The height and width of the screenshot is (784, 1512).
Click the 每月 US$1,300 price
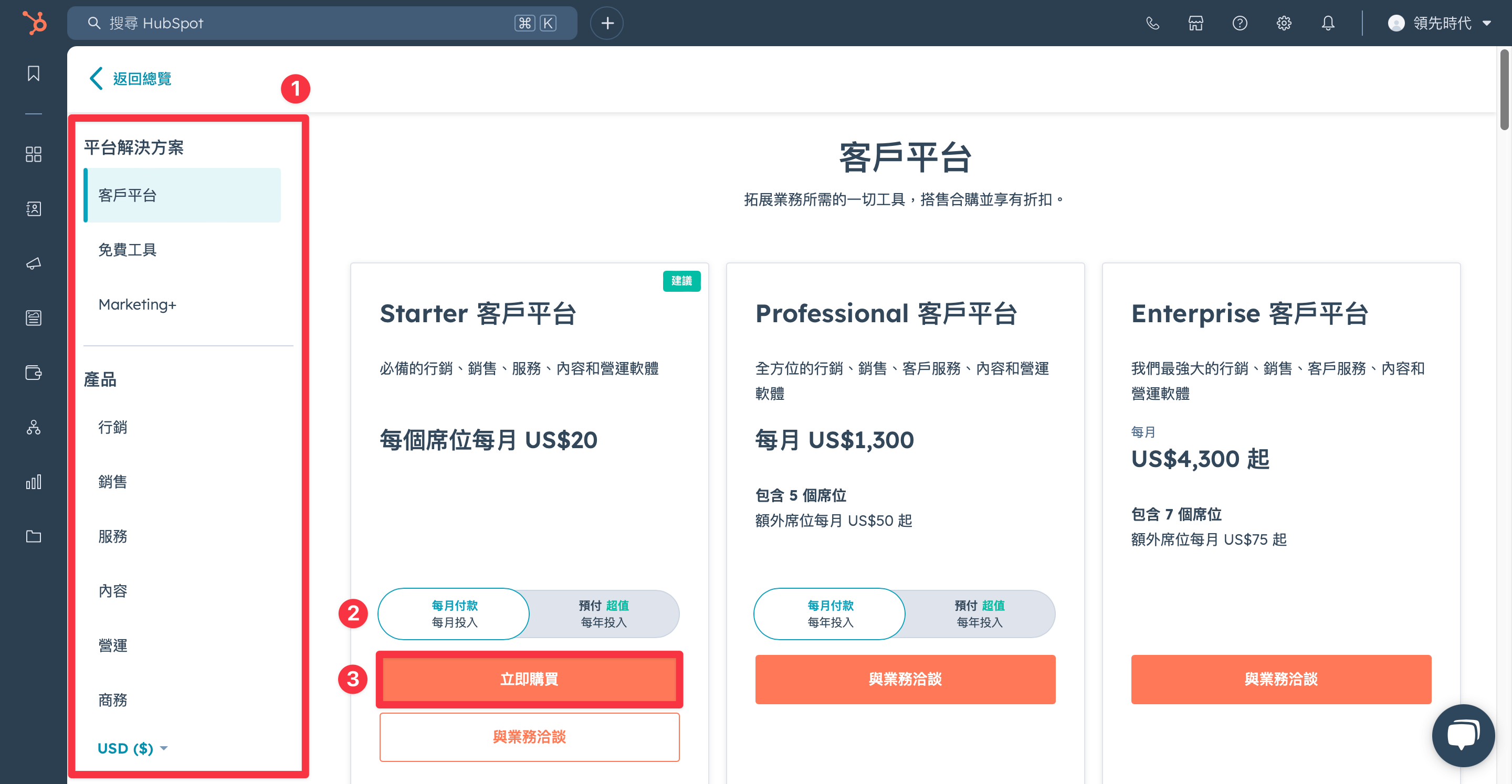pos(834,440)
